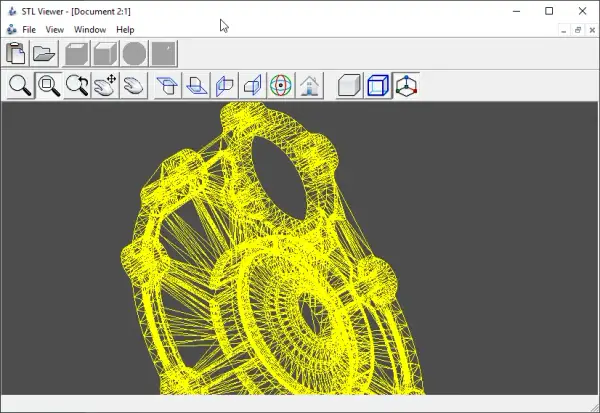Toggle the axes triad icon
Image resolution: width=600 pixels, height=413 pixels.
tap(406, 85)
